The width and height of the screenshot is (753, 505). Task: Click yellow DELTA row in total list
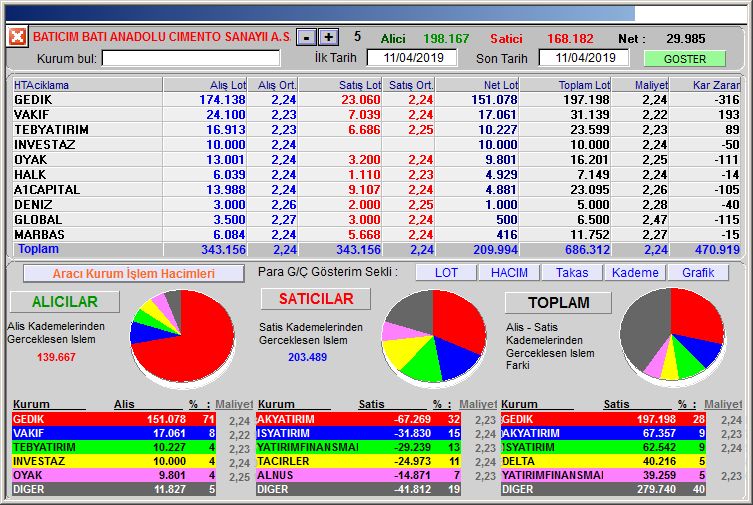603,461
